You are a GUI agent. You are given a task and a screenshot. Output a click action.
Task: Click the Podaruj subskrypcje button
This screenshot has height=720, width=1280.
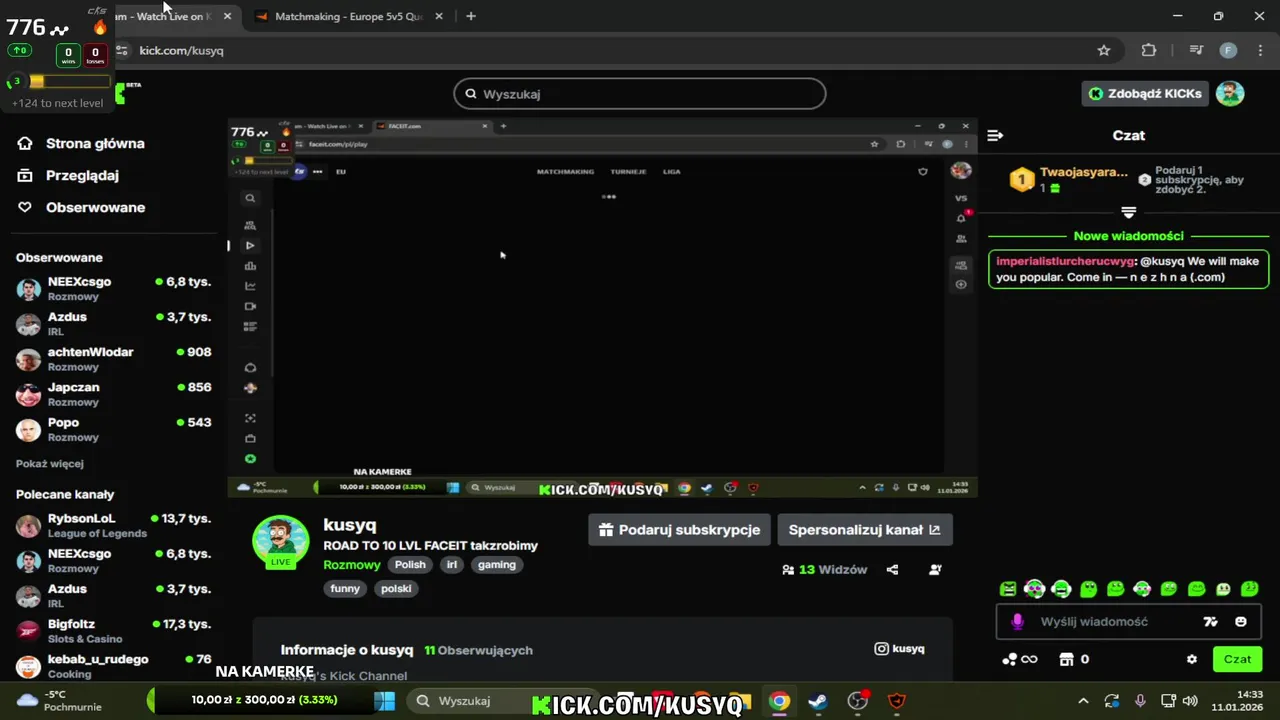tap(680, 530)
